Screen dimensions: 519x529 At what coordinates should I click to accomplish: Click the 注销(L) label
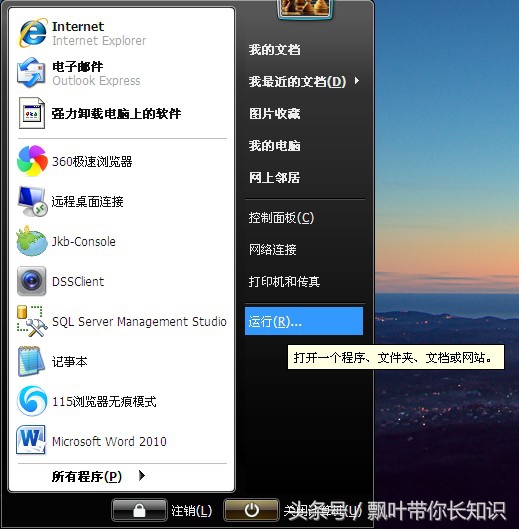tap(191, 510)
